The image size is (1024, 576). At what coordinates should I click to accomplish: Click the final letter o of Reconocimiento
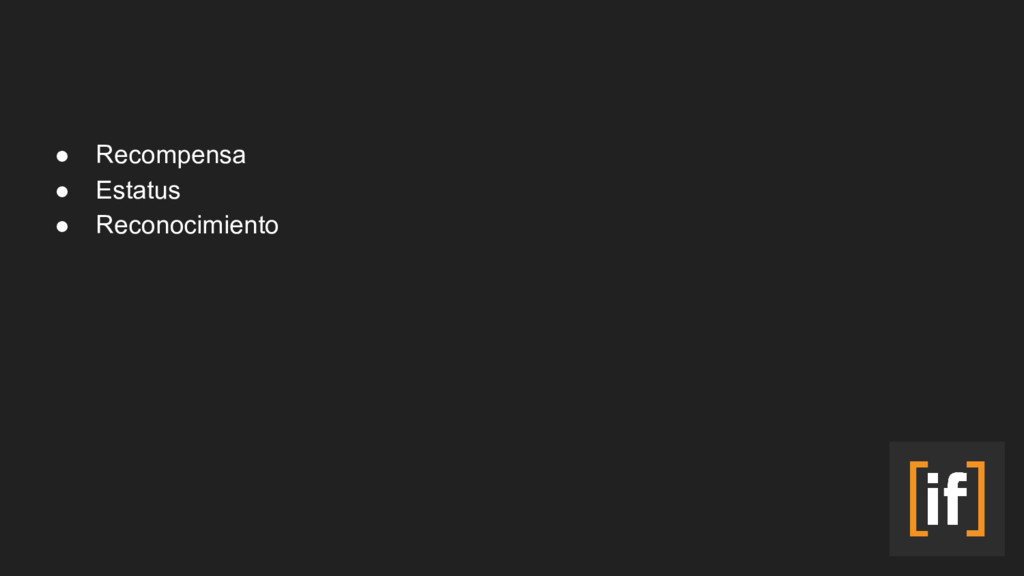pos(272,227)
